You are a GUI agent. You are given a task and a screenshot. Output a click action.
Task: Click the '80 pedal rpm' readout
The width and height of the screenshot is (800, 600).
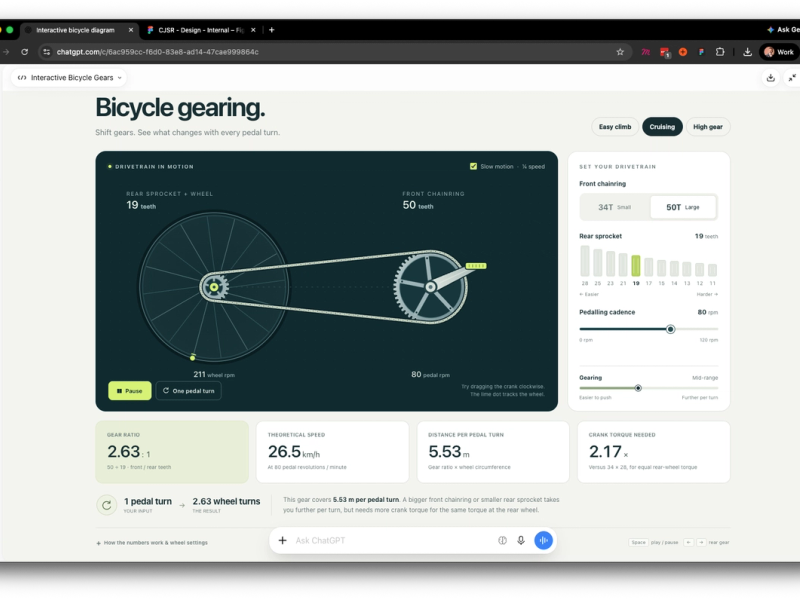pos(430,374)
